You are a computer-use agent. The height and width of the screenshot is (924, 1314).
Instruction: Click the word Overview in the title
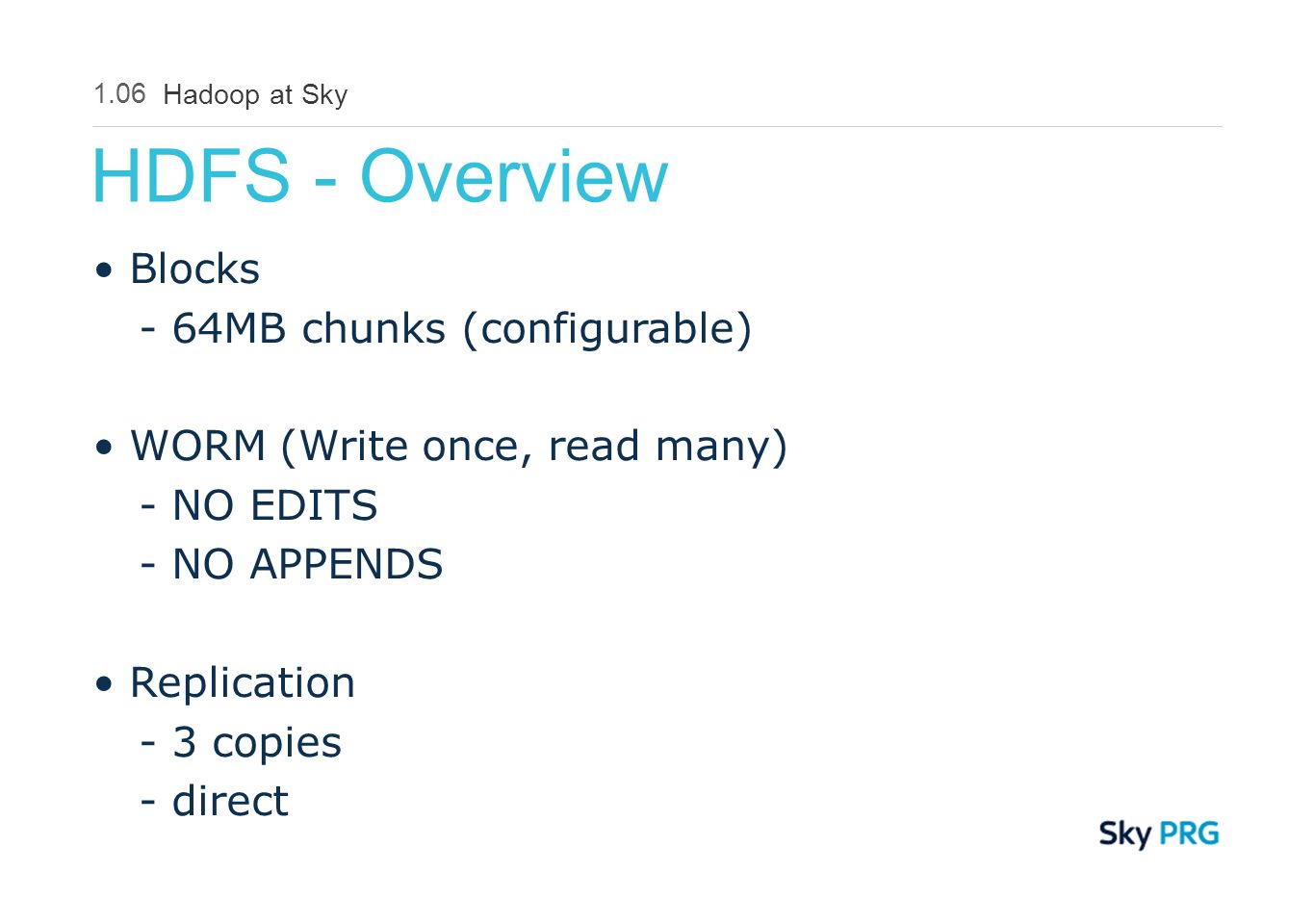(514, 175)
